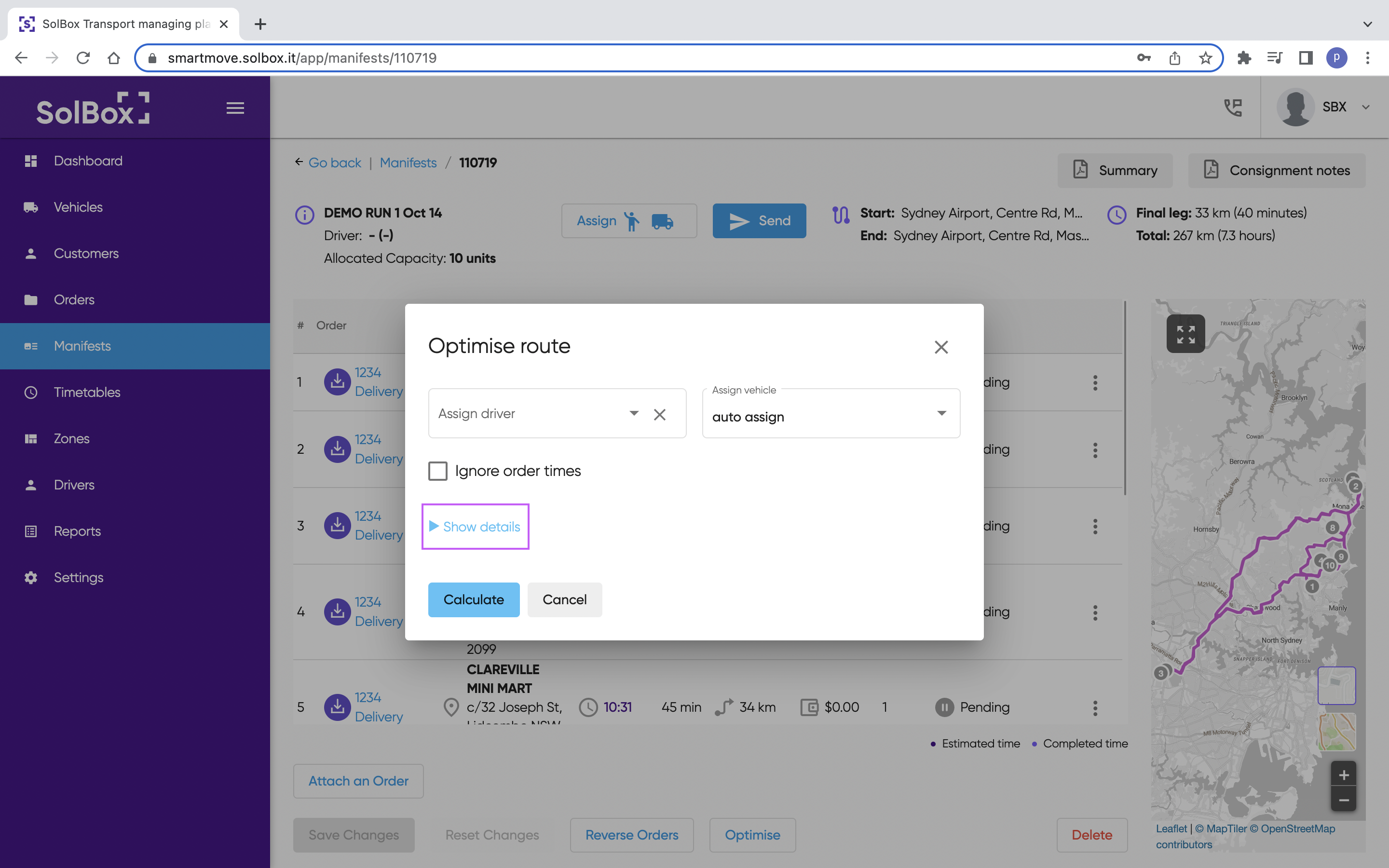The width and height of the screenshot is (1389, 868).
Task: Open Dashboard in sidebar
Action: (135, 161)
